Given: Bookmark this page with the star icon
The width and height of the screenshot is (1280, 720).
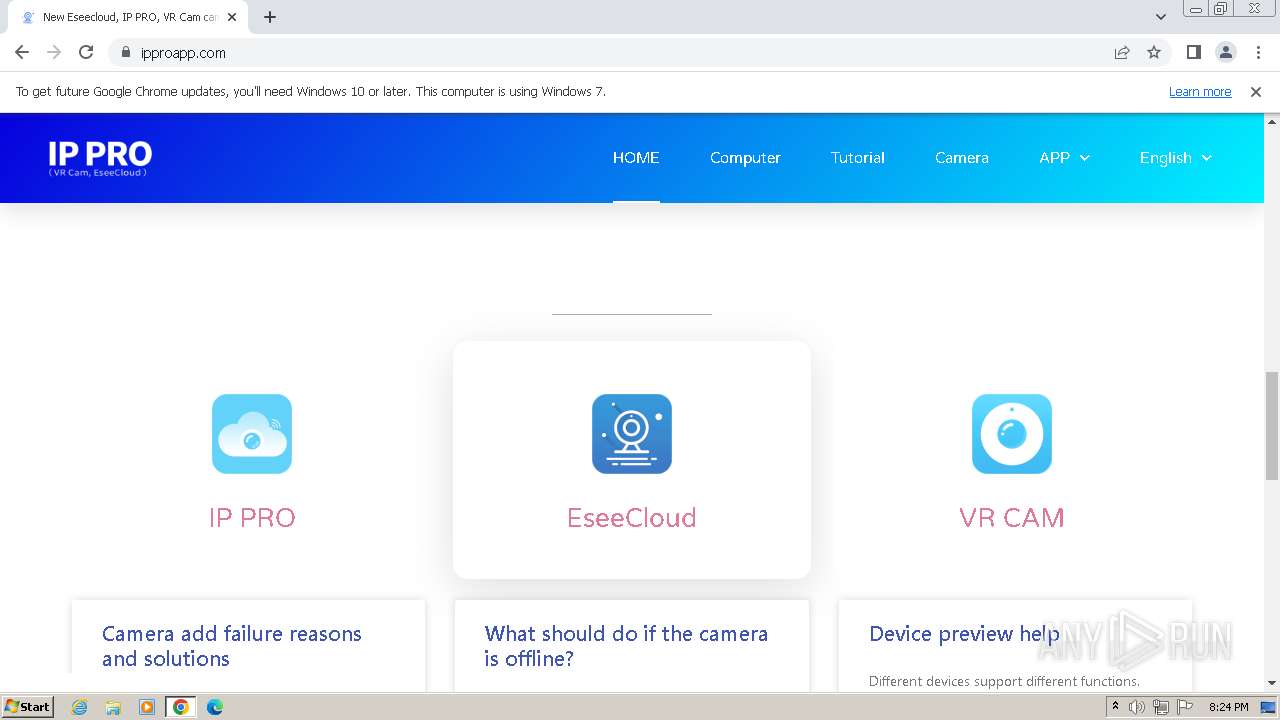Looking at the screenshot, I should (x=1154, y=53).
